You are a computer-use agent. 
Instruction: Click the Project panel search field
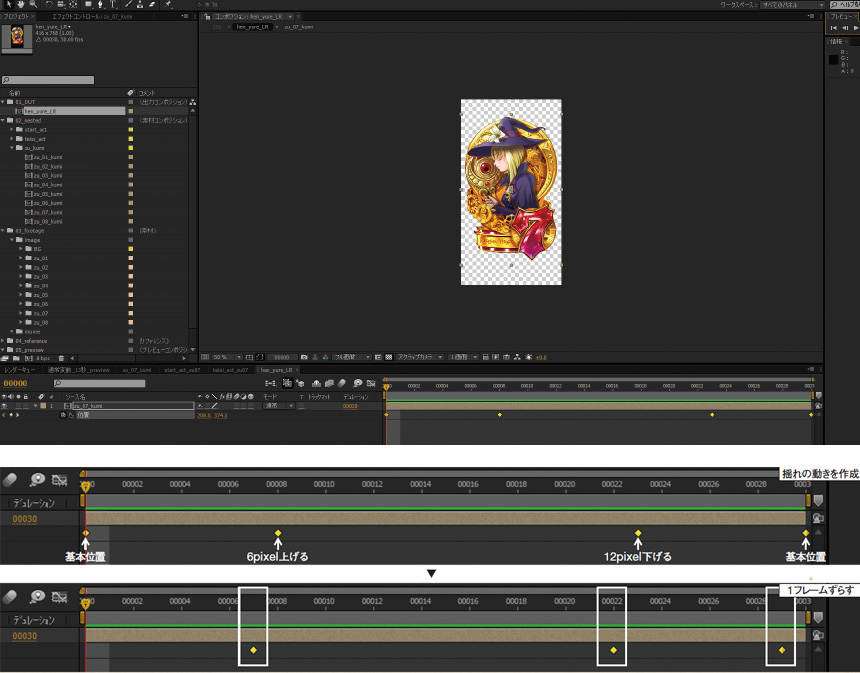tap(48, 80)
